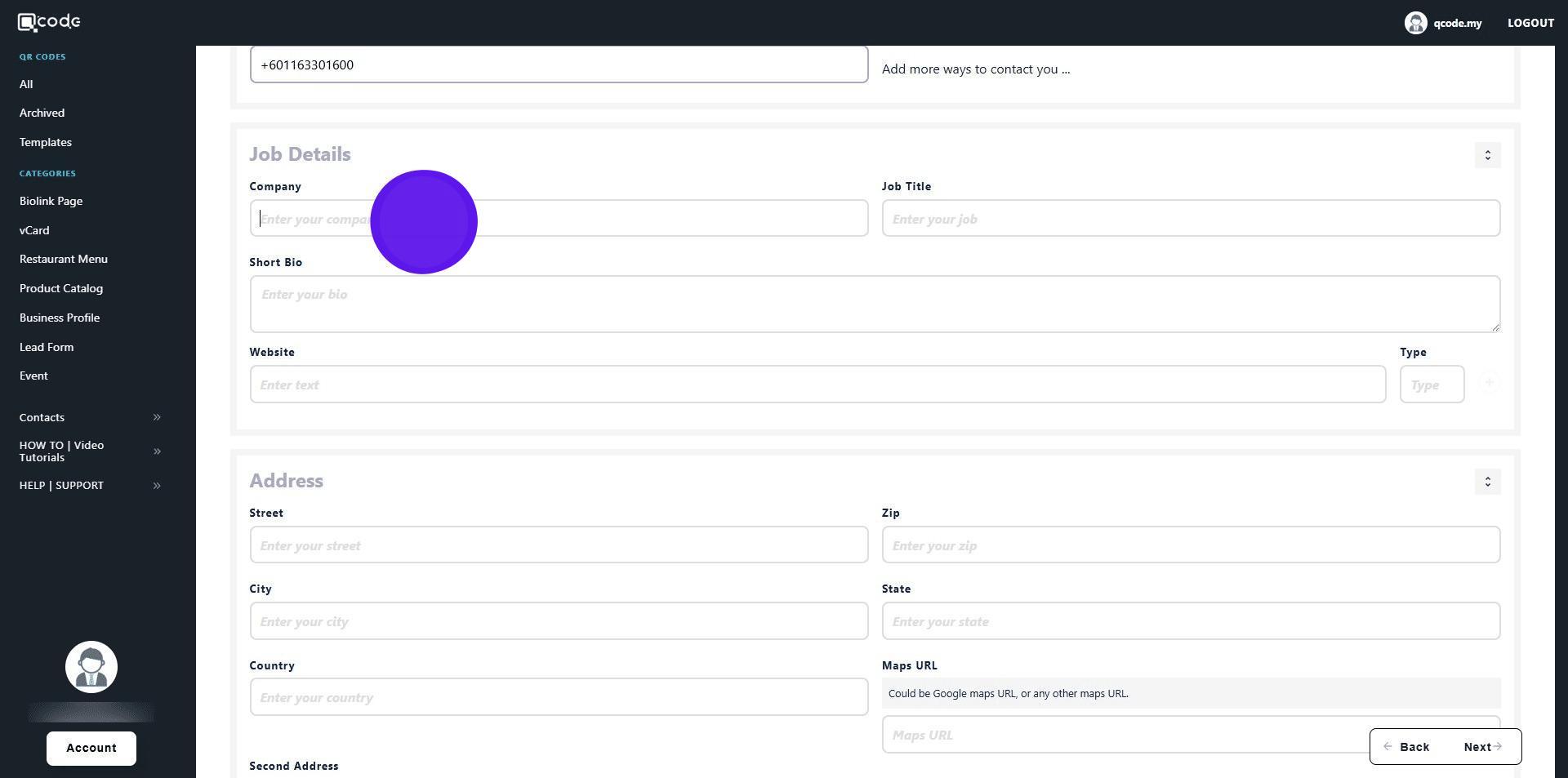This screenshot has width=1568, height=778.
Task: Click into the Short Bio textarea
Action: 874,304
